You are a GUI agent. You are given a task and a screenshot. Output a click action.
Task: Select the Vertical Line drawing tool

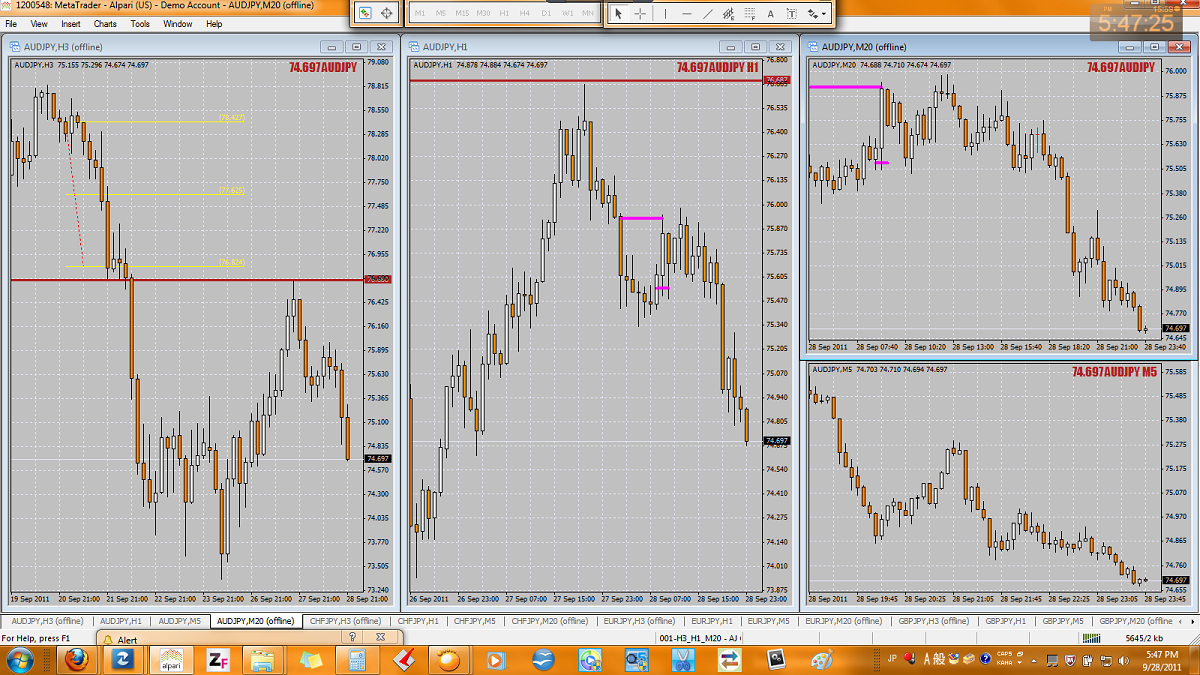[x=664, y=14]
